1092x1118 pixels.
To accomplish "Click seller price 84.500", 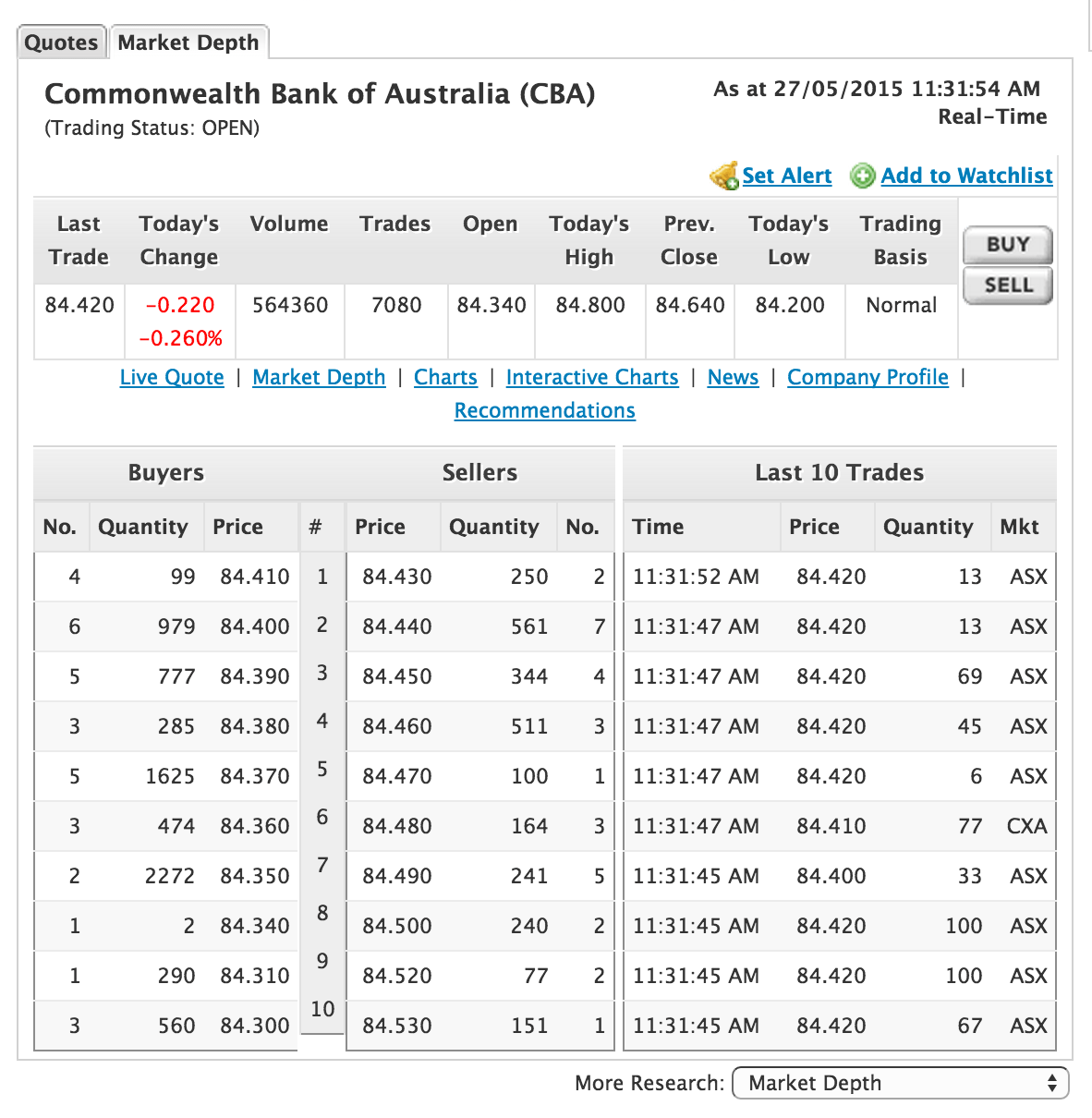I will [397, 926].
